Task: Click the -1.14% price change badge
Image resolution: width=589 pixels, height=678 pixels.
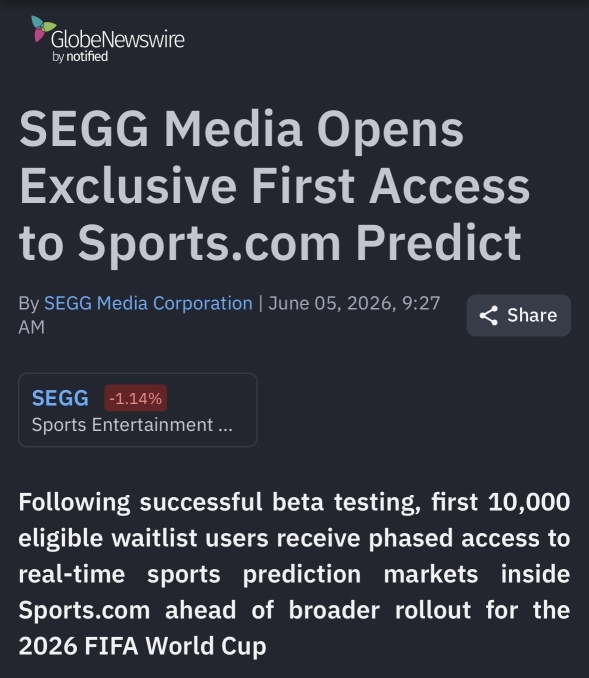Action: (x=135, y=398)
